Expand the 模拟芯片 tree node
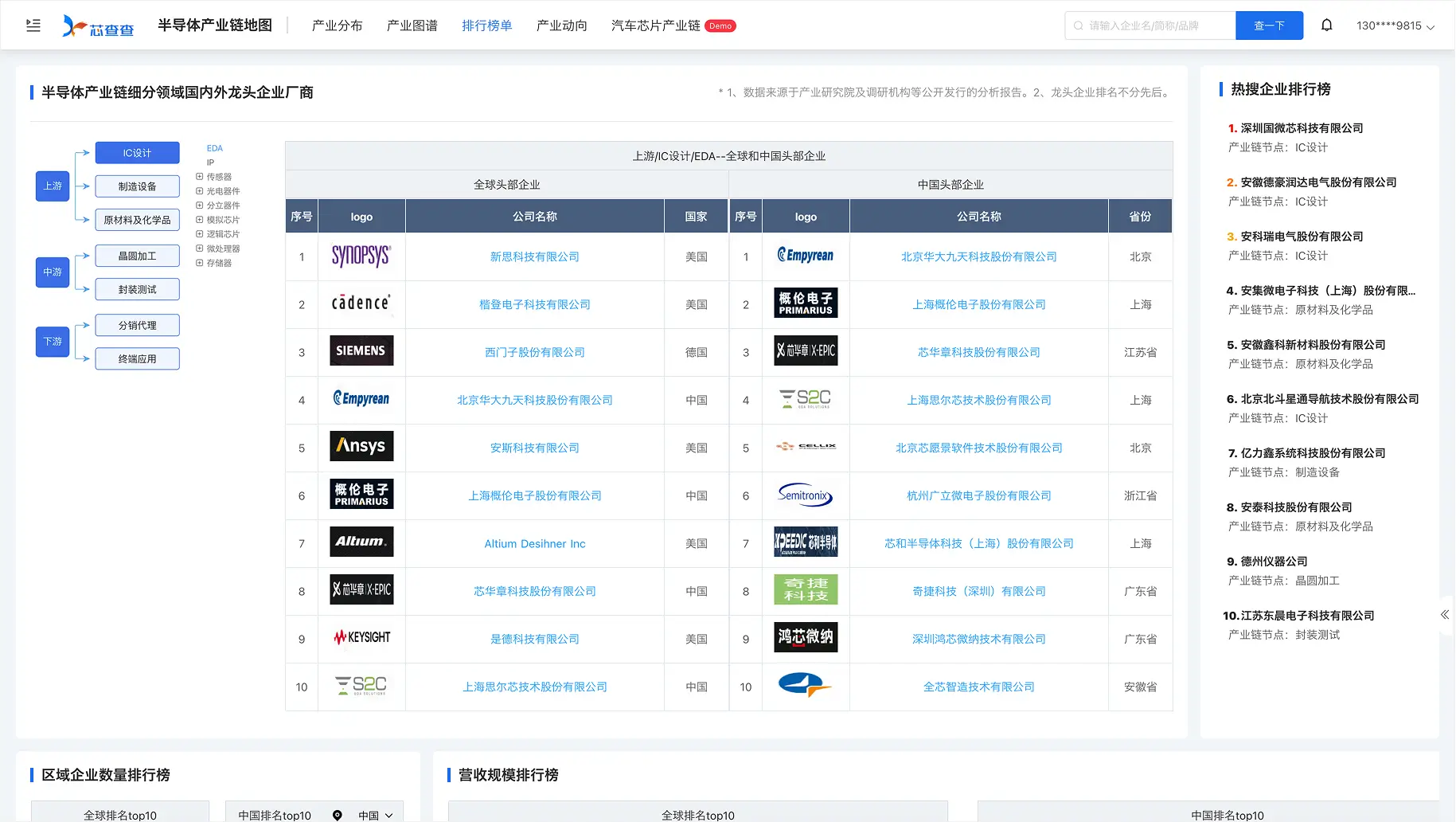The height and width of the screenshot is (822, 1456). click(x=200, y=220)
